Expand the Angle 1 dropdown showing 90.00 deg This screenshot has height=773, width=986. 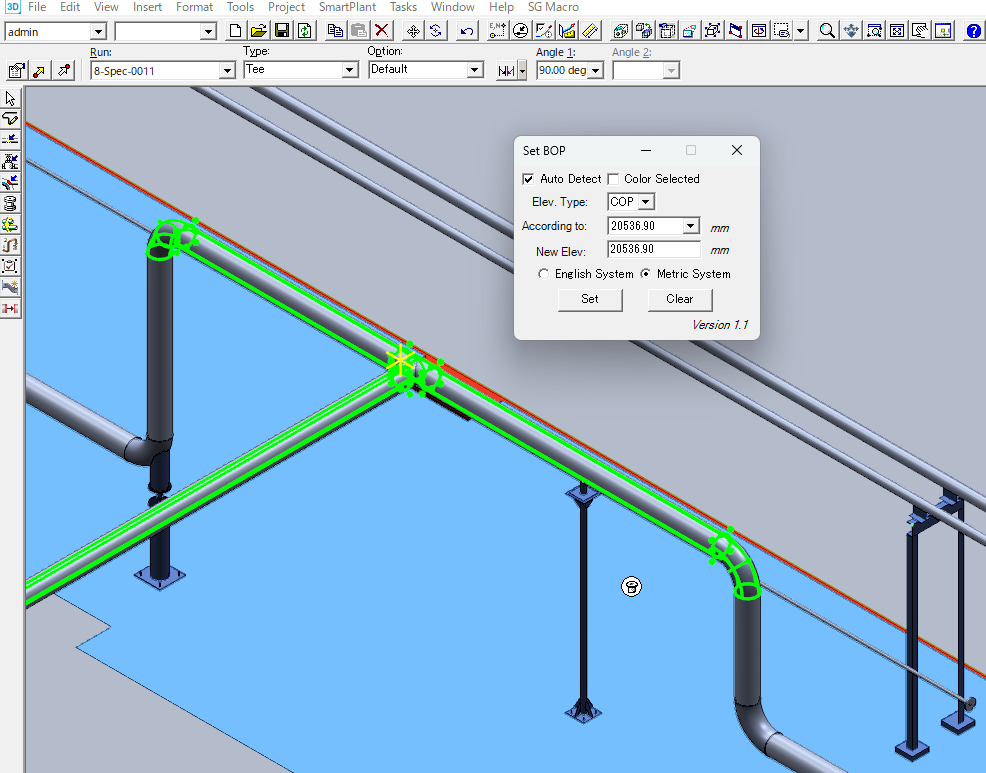596,70
